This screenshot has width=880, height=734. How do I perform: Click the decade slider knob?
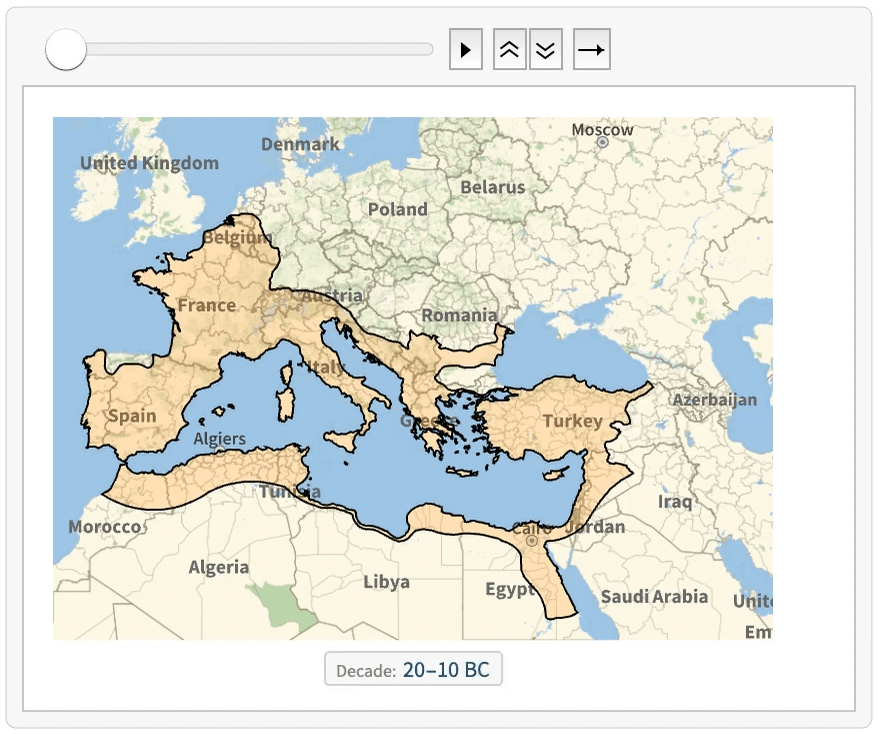66,50
